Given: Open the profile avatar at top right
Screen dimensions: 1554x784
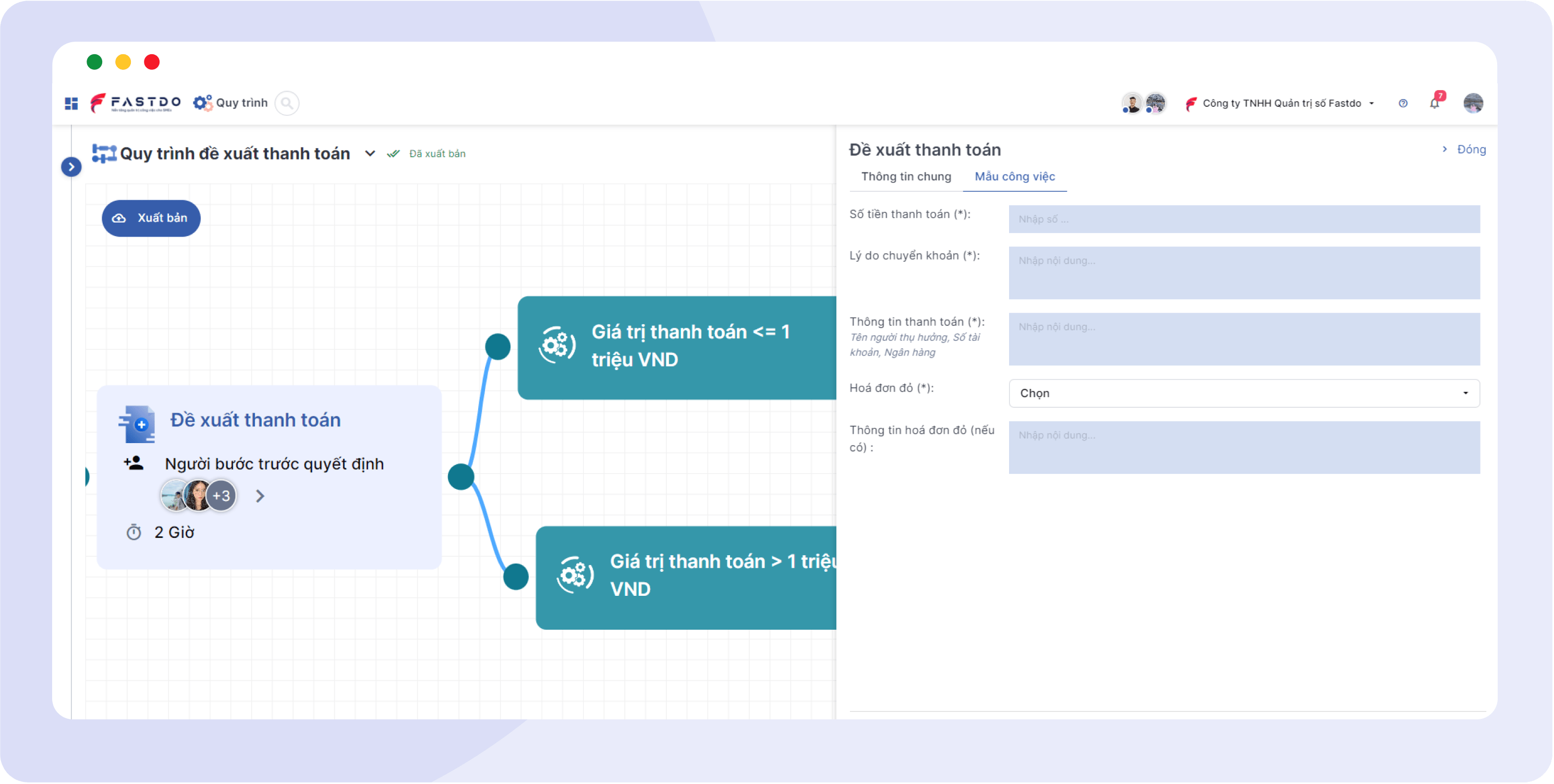Looking at the screenshot, I should [x=1473, y=103].
